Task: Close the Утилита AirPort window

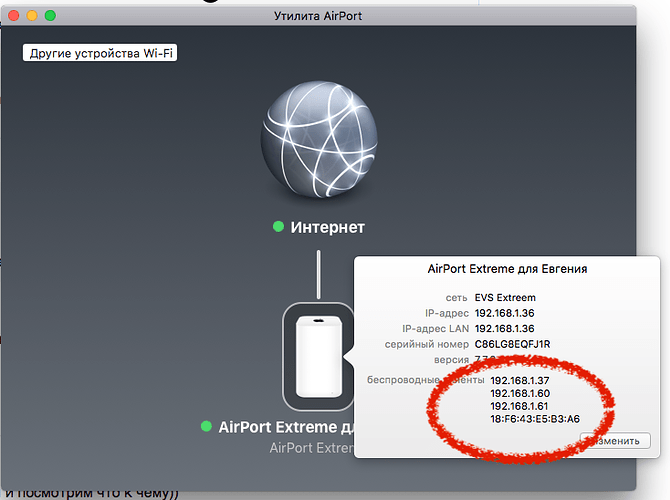Action: coord(14,16)
